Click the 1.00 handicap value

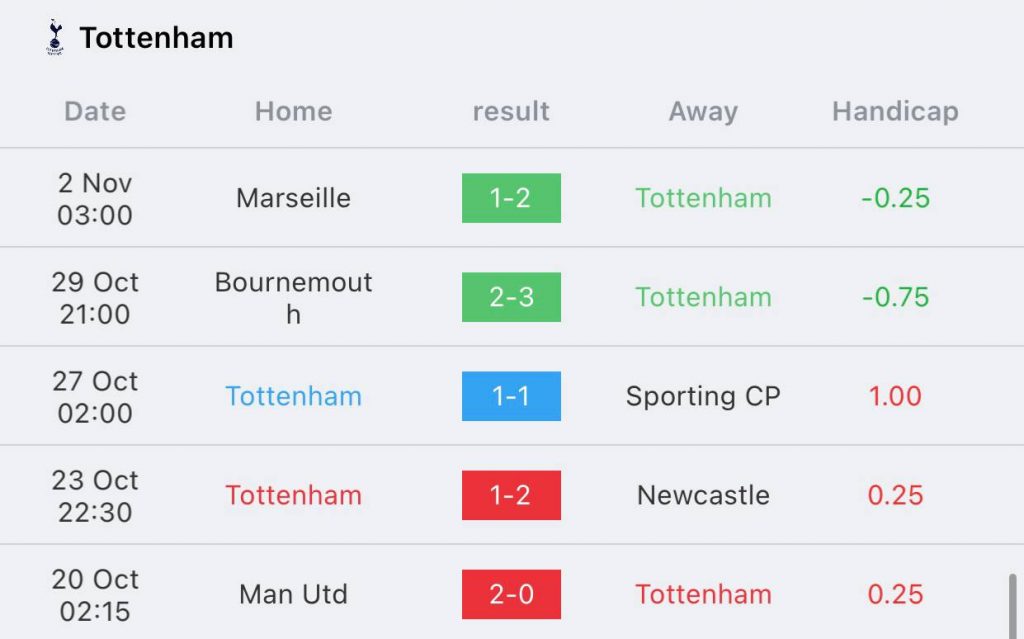(895, 396)
